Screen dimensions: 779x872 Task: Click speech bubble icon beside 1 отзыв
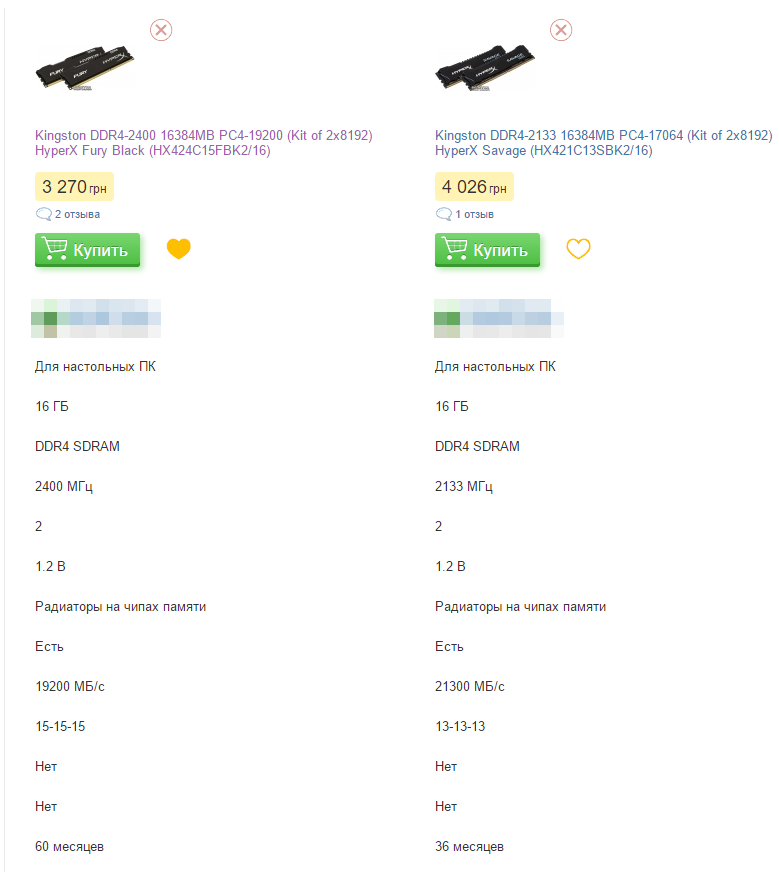click(x=443, y=214)
